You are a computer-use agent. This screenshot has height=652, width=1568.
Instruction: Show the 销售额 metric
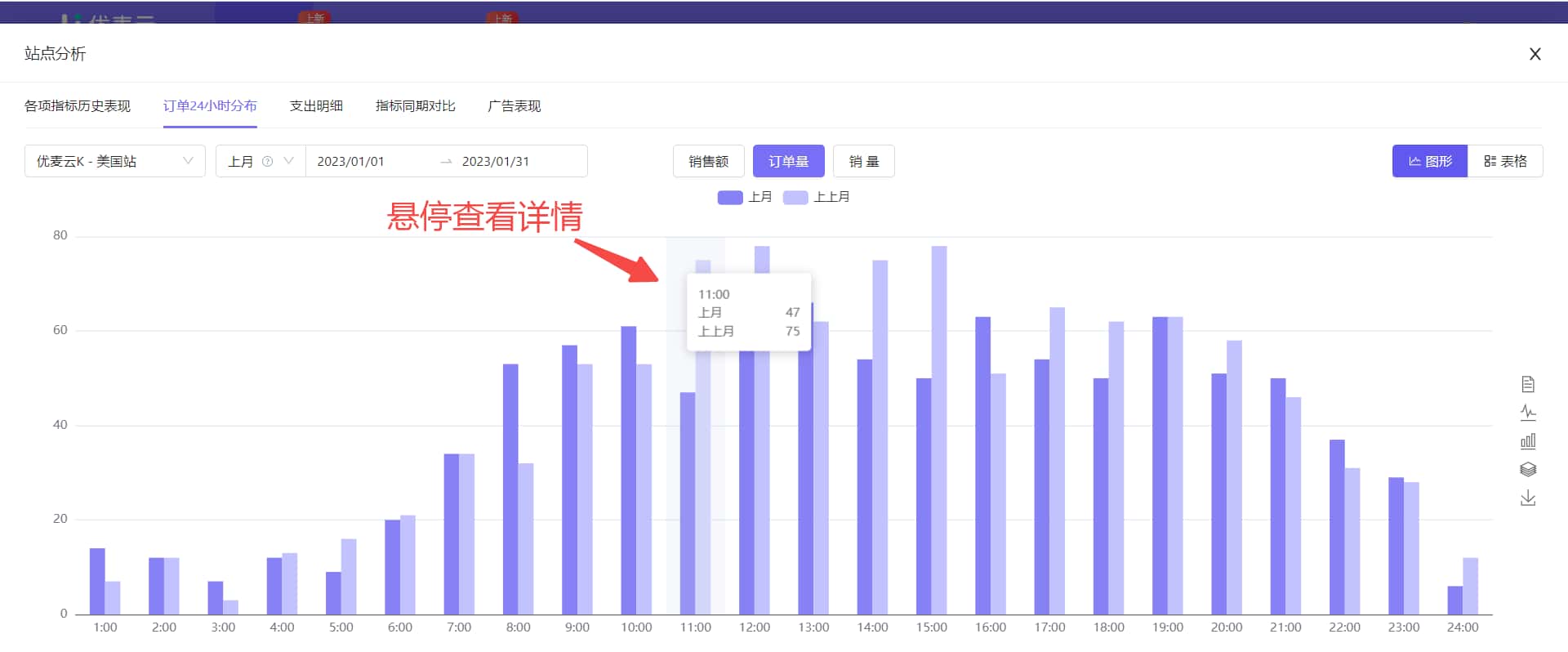[708, 161]
